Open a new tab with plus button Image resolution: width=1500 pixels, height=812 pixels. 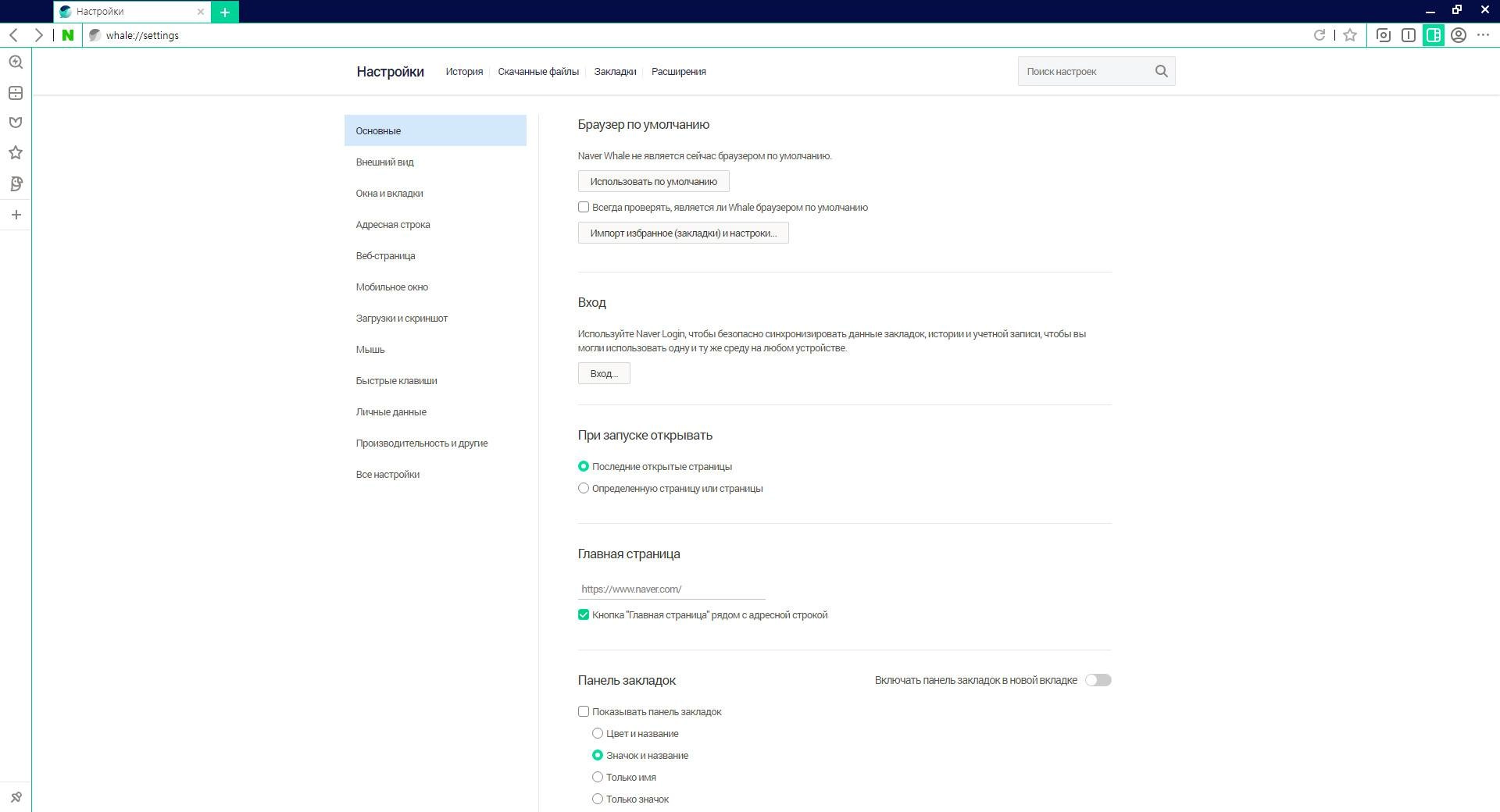pos(225,12)
